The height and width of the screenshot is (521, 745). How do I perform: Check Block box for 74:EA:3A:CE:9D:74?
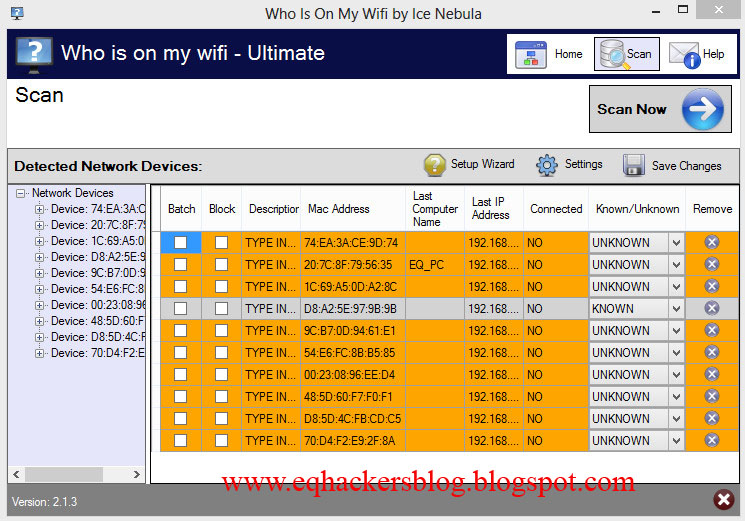221,243
